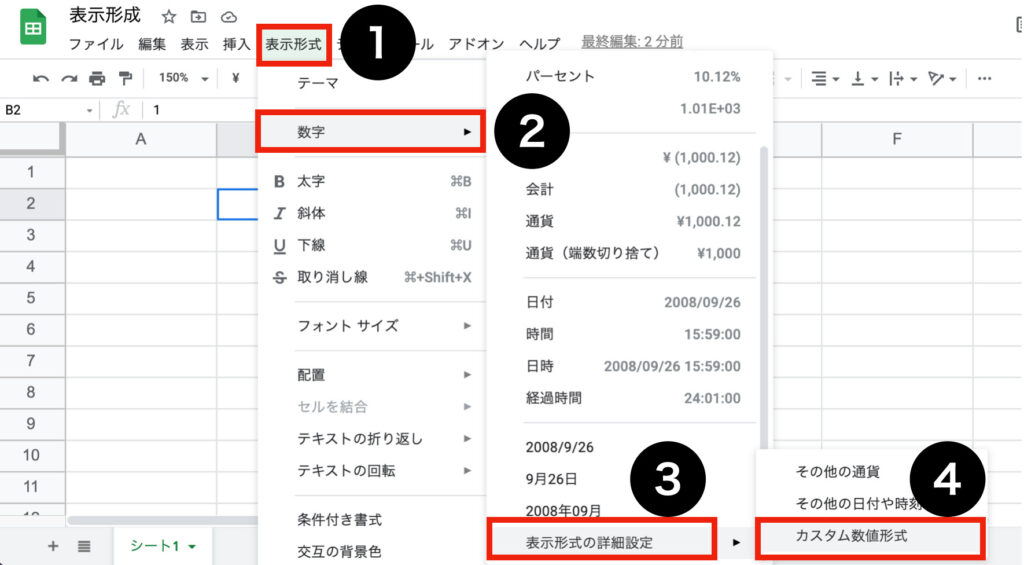The width and height of the screenshot is (1024, 565).
Task: Open the アドオン menu
Action: click(x=476, y=44)
